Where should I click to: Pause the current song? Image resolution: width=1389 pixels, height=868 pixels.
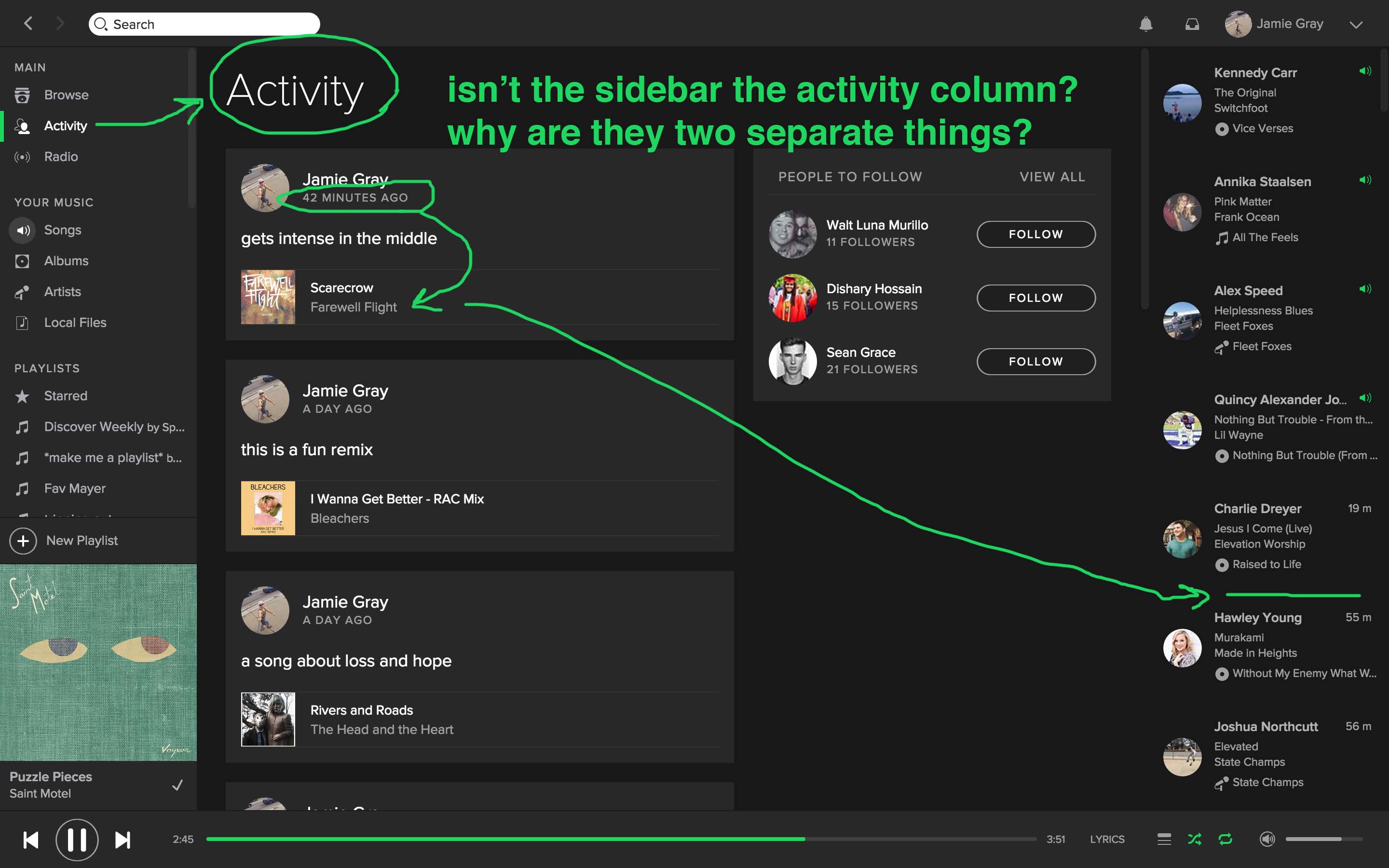pos(77,840)
